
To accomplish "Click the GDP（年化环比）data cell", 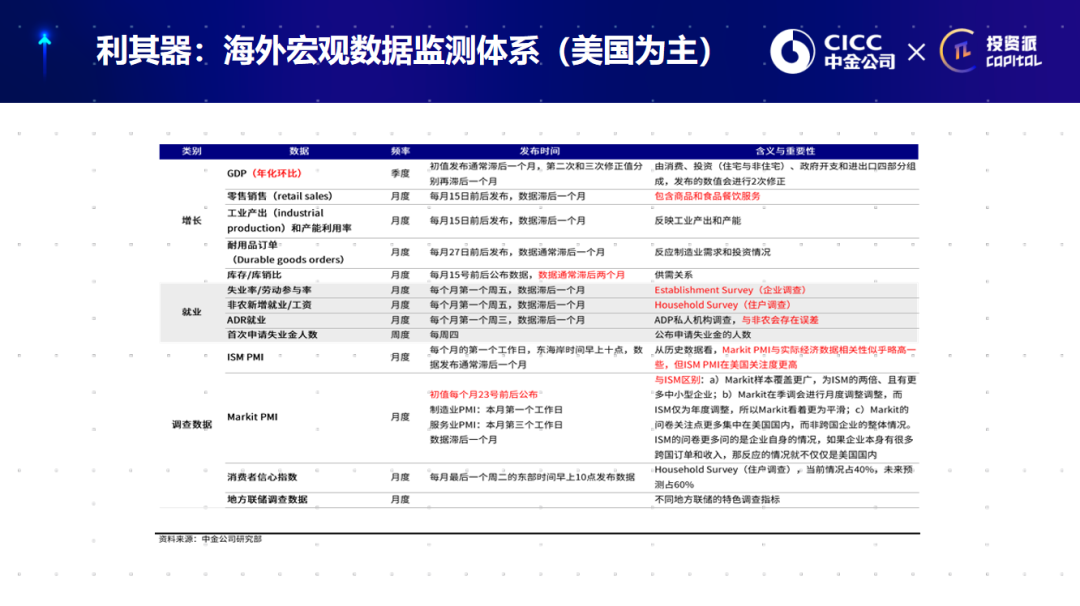I will (264, 174).
